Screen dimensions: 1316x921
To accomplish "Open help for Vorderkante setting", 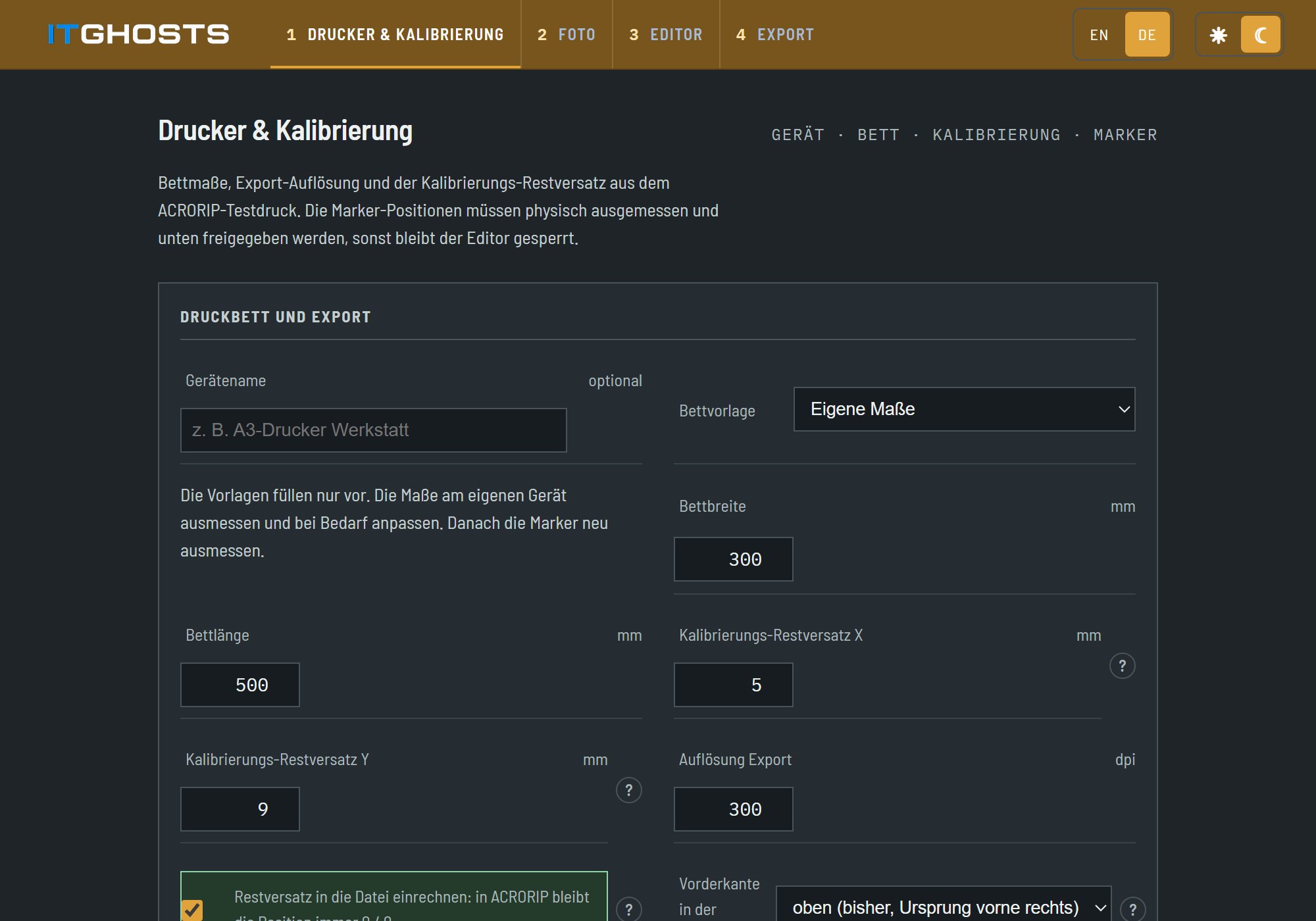I will (x=1133, y=910).
